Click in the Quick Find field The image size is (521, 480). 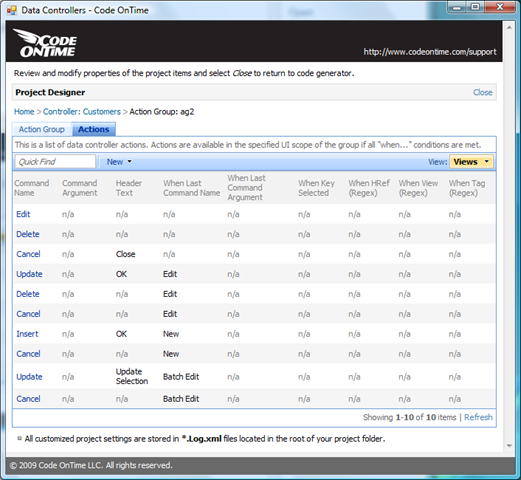55,162
